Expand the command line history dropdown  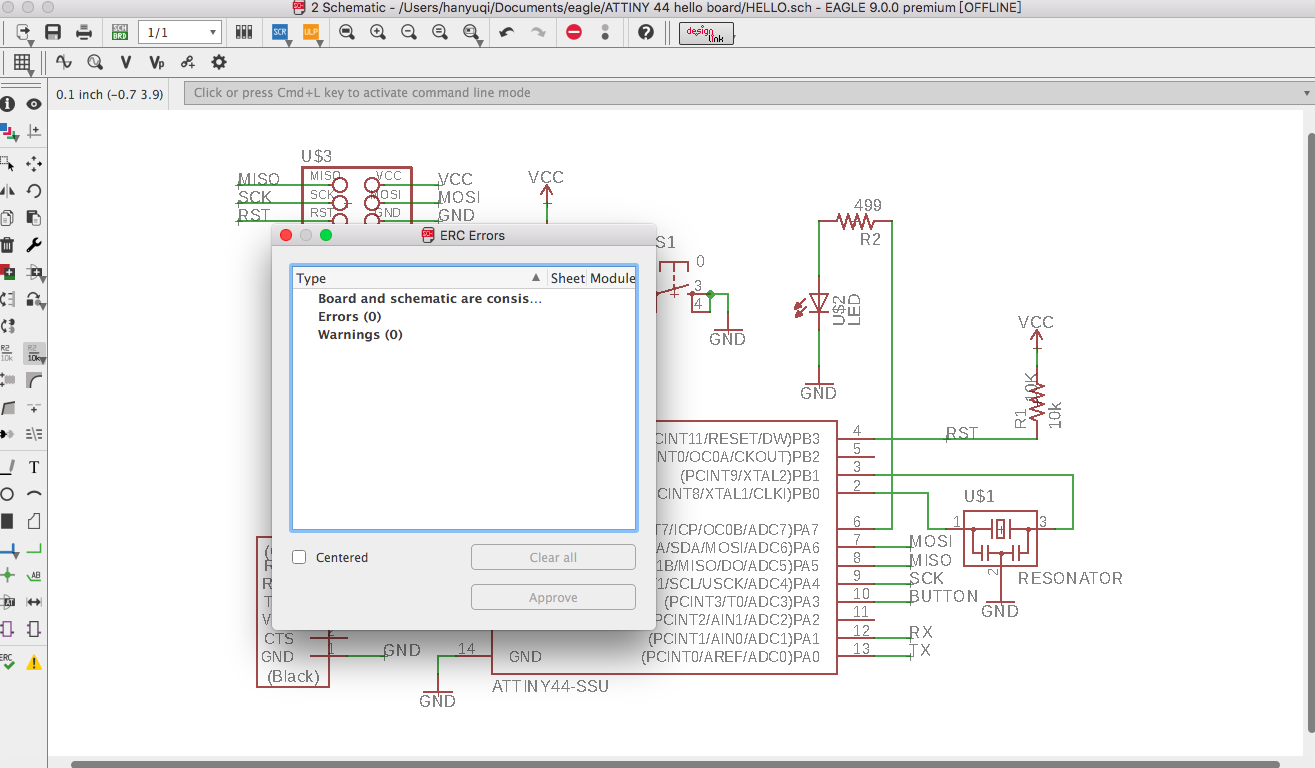1306,93
